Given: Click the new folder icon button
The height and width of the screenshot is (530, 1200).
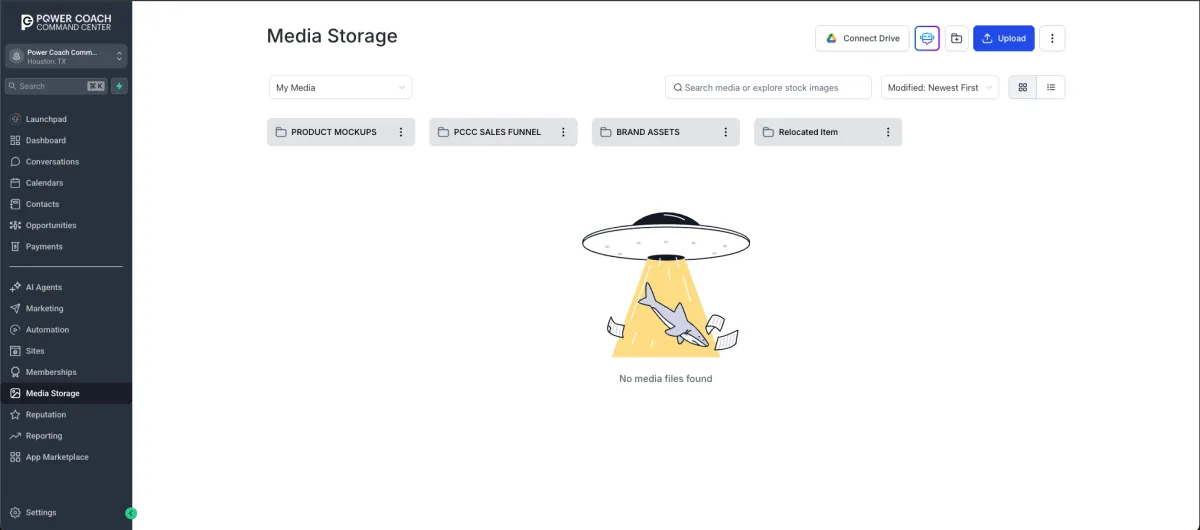Looking at the screenshot, I should click(x=957, y=38).
